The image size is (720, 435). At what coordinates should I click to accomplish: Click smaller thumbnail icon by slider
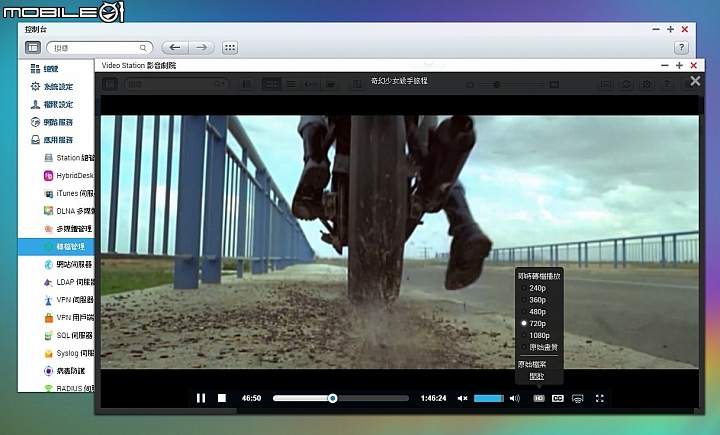pos(469,85)
